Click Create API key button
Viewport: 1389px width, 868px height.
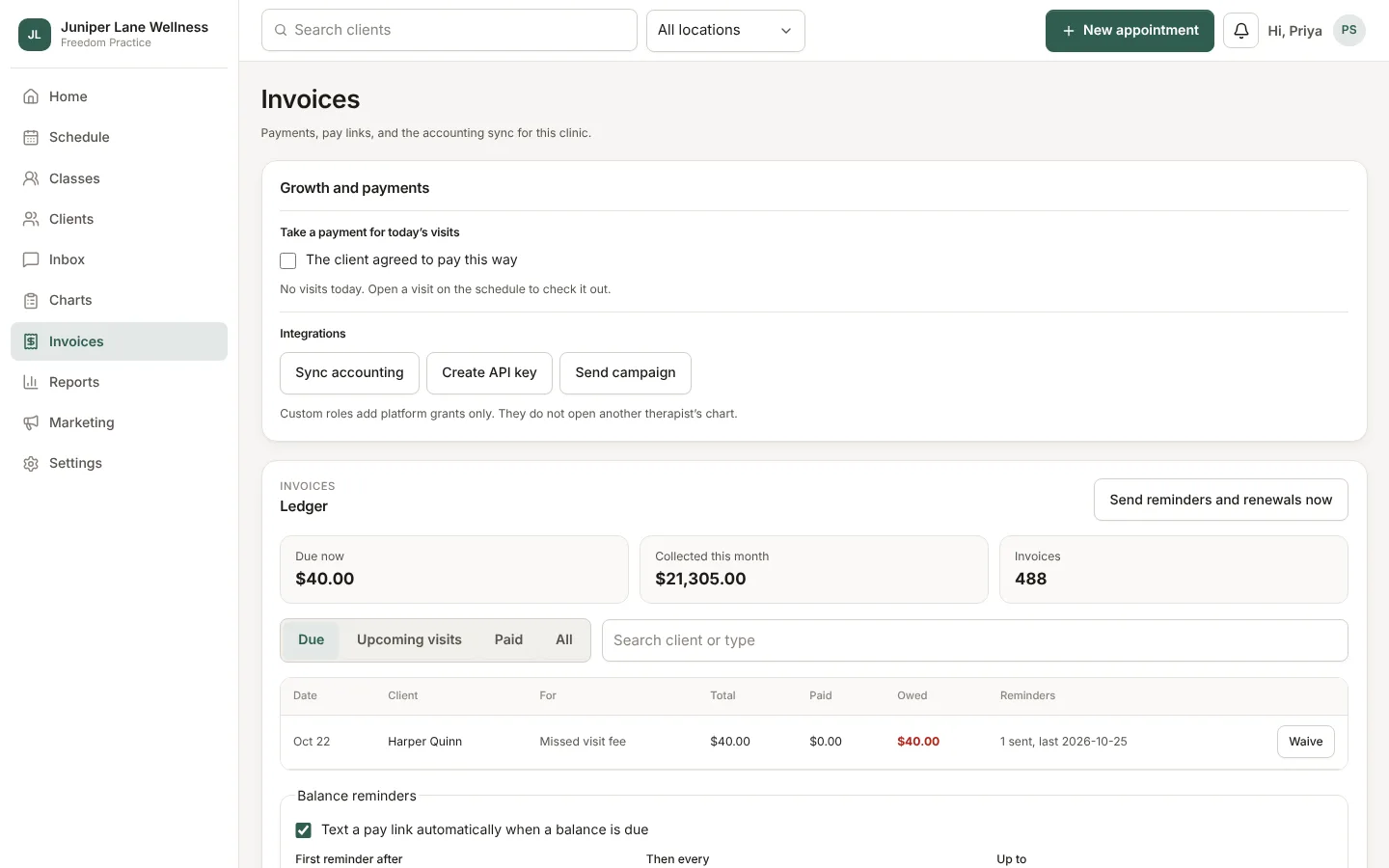(489, 373)
